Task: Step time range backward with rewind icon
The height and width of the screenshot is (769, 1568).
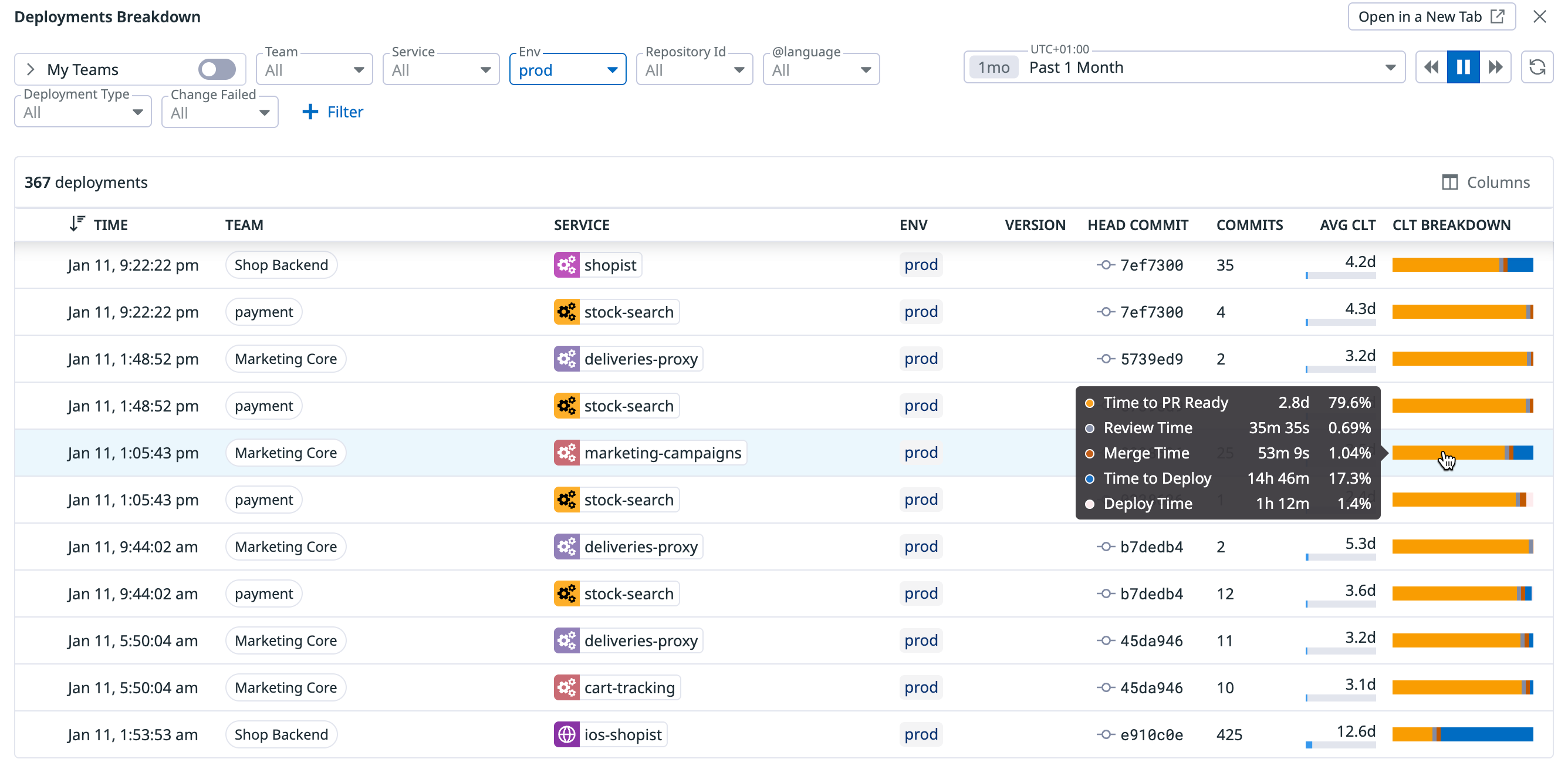Action: coord(1431,67)
